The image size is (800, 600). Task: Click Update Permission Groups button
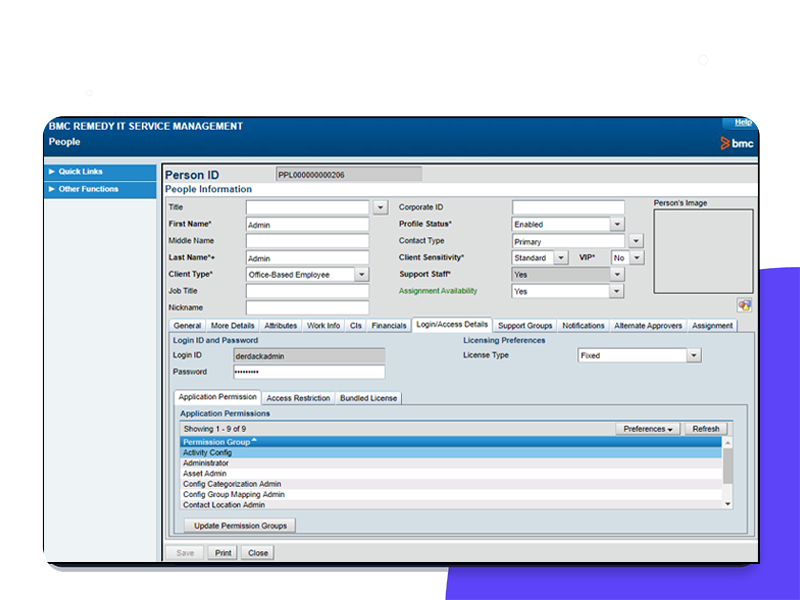click(x=240, y=526)
